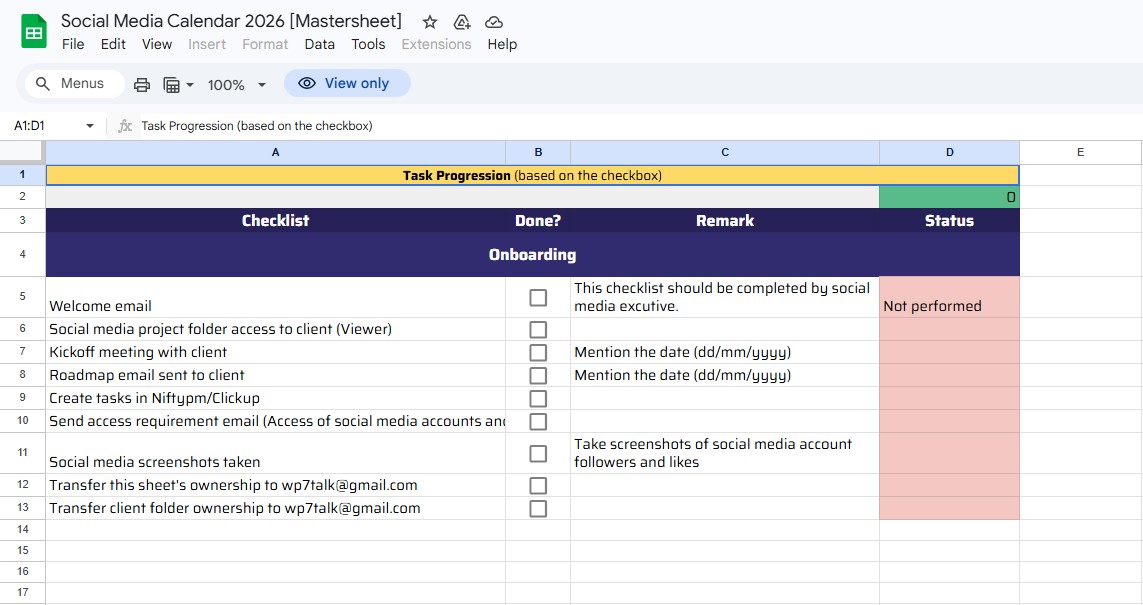Open the print dialog via printer icon
Viewport: 1143px width, 605px height.
coord(140,84)
